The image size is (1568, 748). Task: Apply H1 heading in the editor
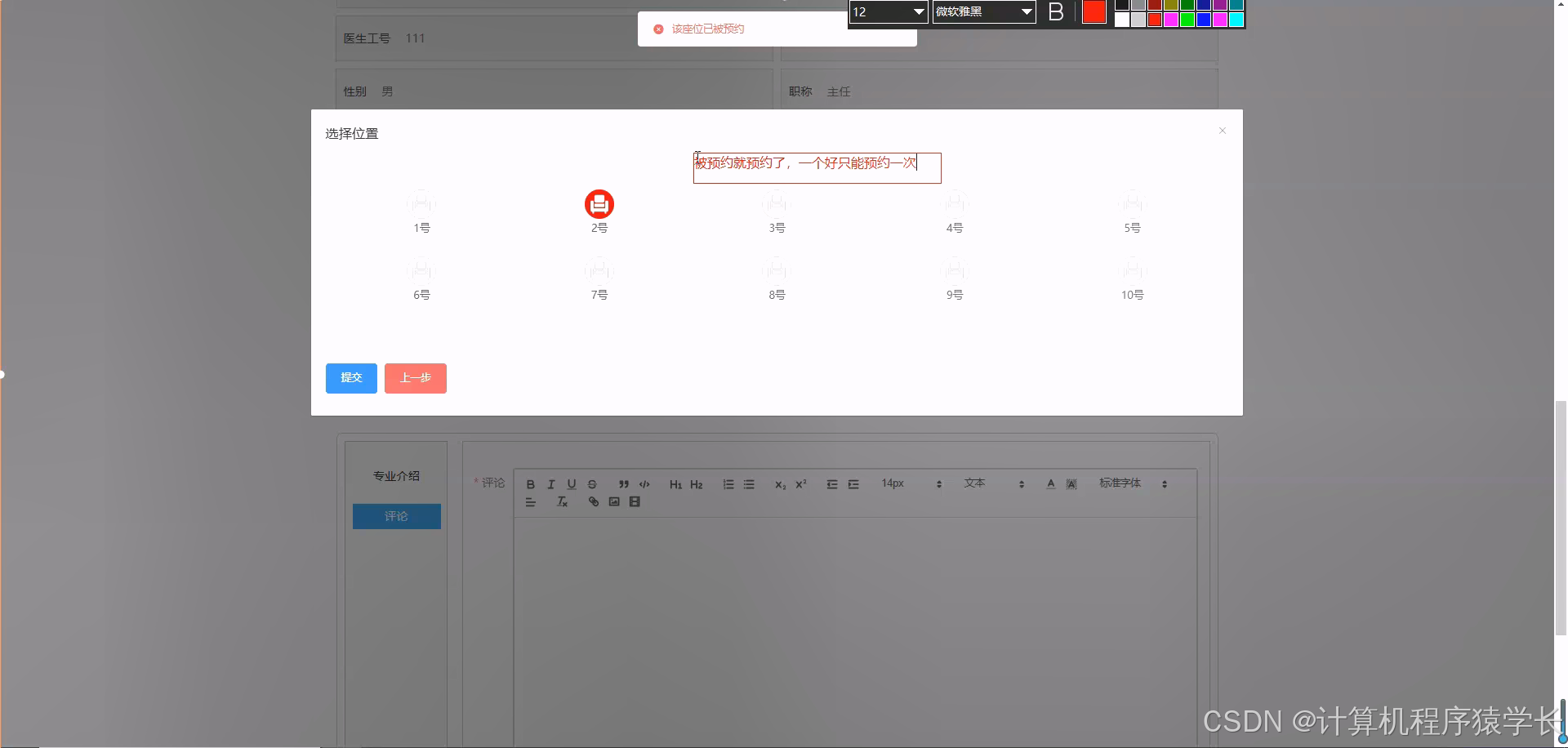pyautogui.click(x=675, y=484)
